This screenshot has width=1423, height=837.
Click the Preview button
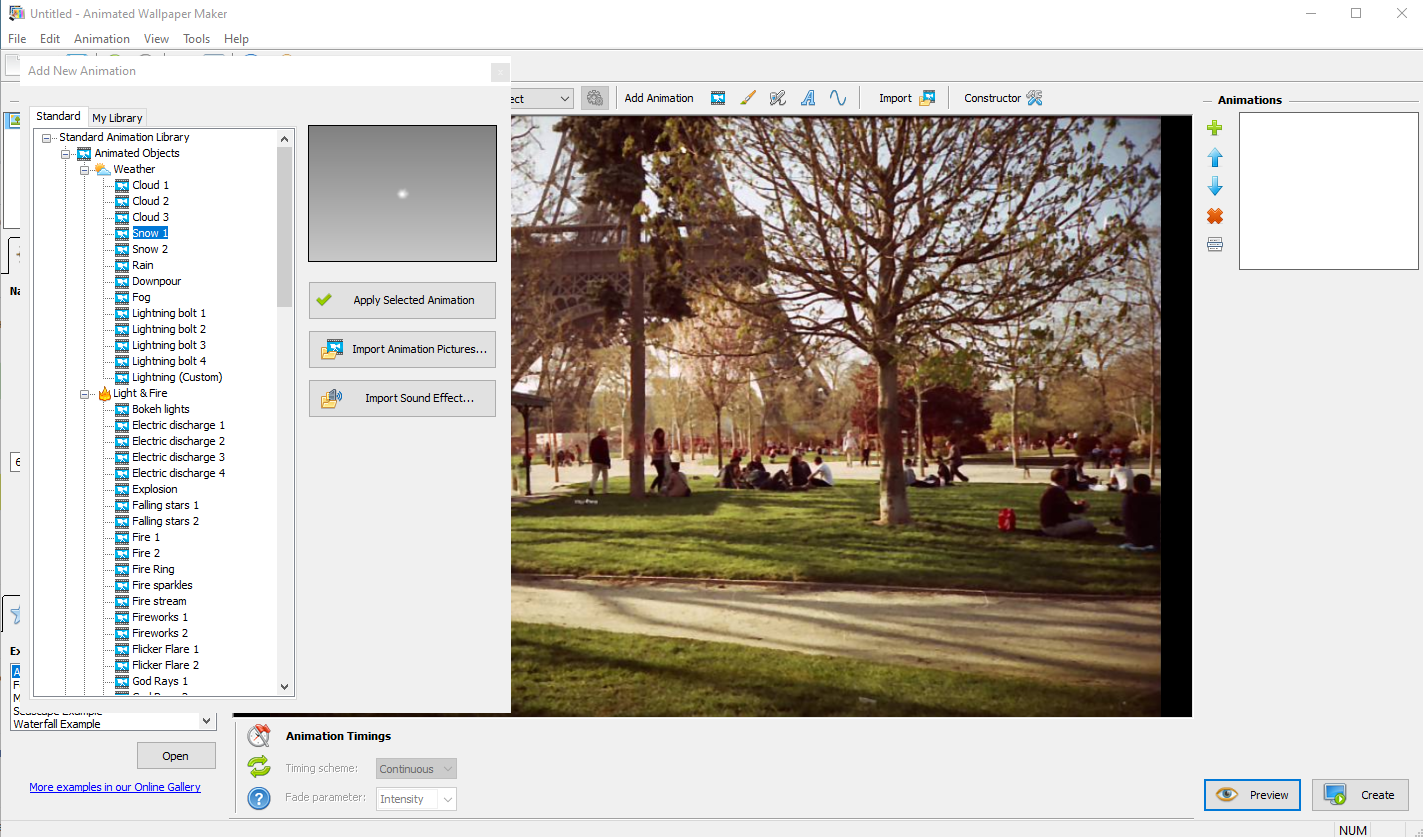1252,795
